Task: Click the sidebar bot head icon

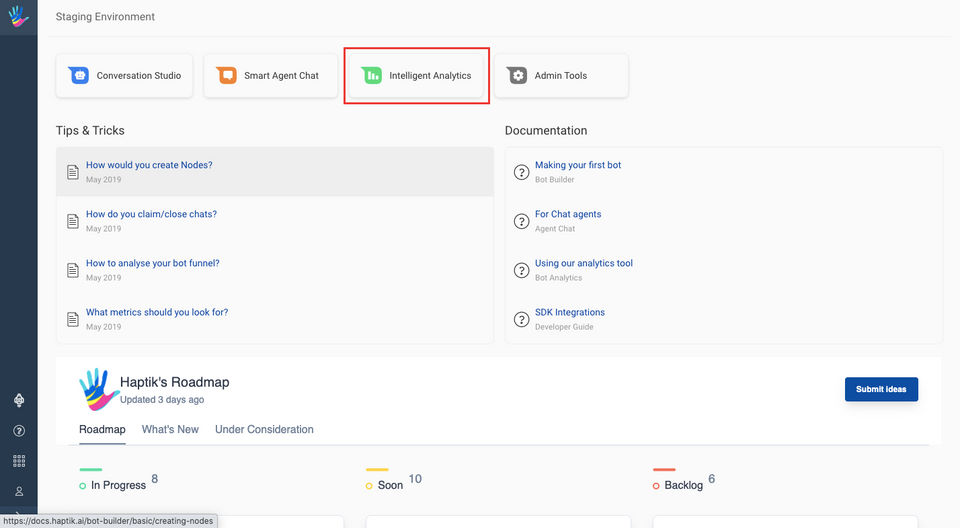Action: pos(19,400)
